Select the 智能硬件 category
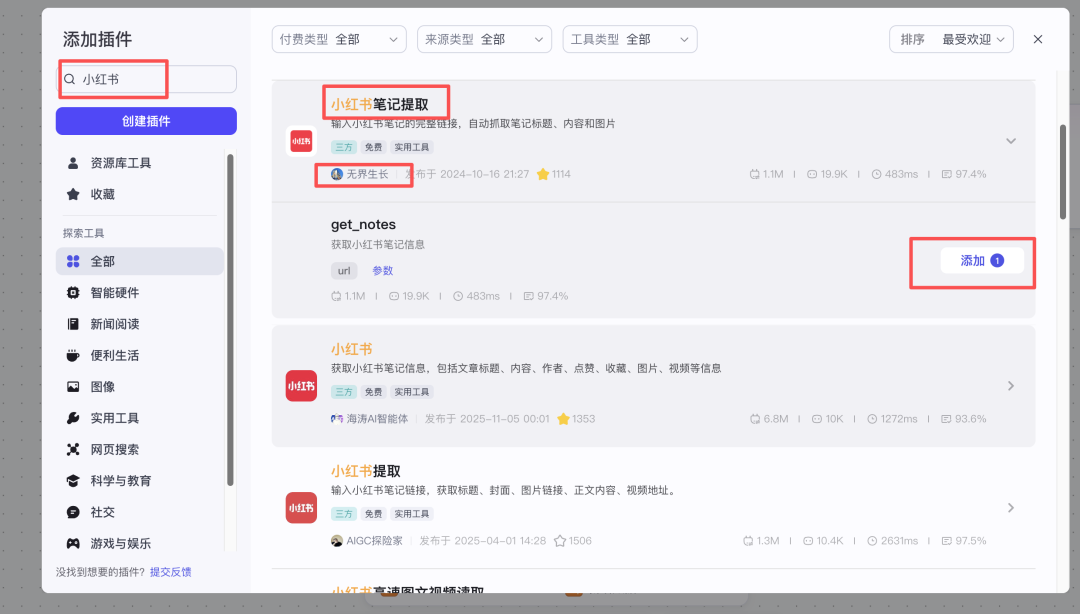 140,293
